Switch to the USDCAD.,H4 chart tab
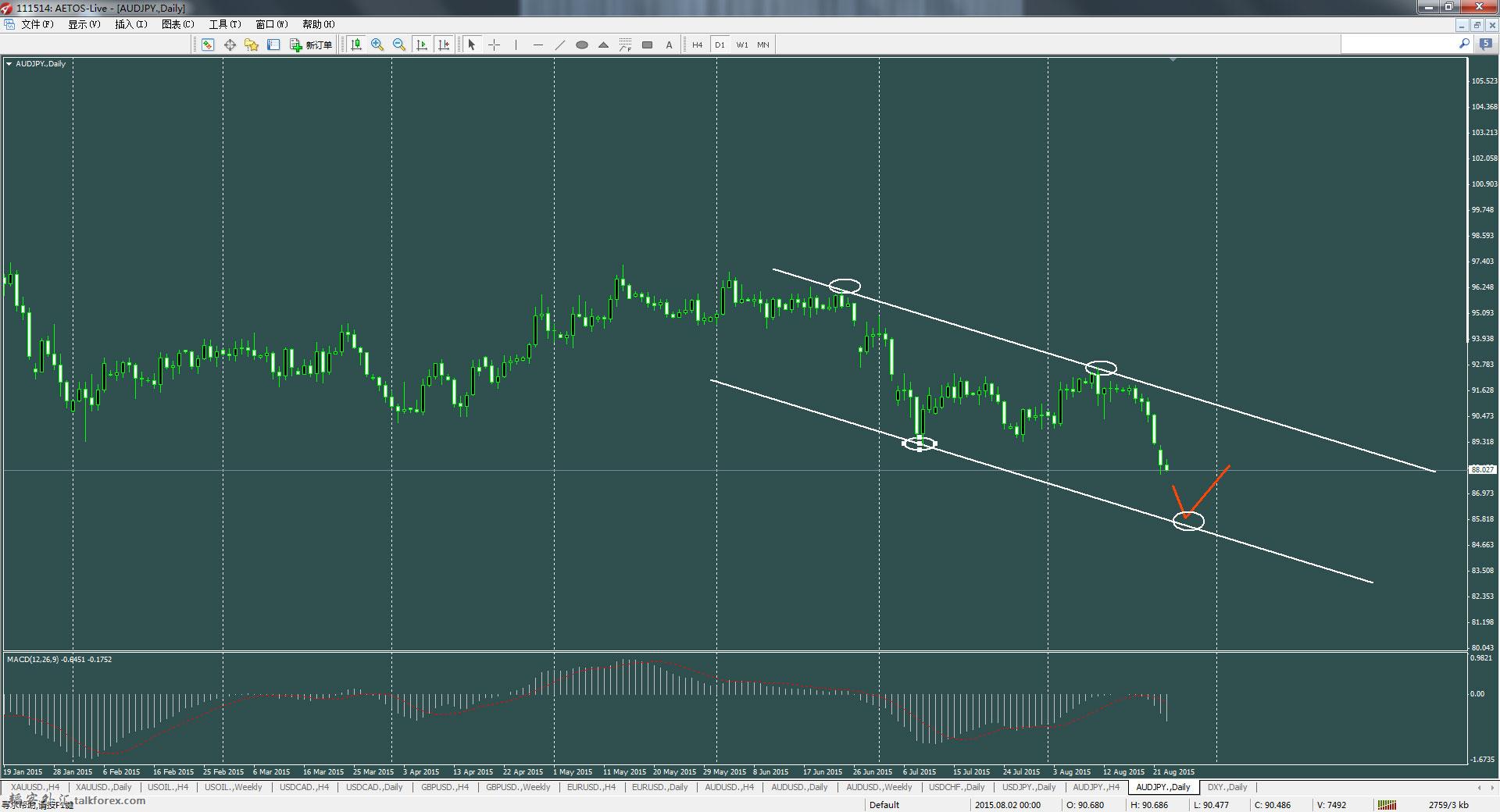 pos(304,787)
